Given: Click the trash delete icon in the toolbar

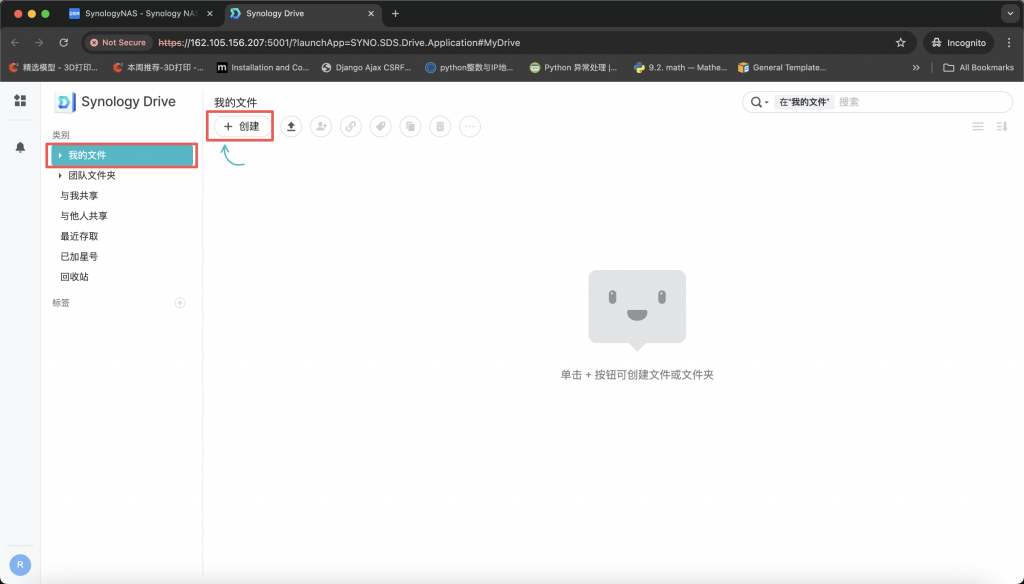Looking at the screenshot, I should pyautogui.click(x=440, y=126).
